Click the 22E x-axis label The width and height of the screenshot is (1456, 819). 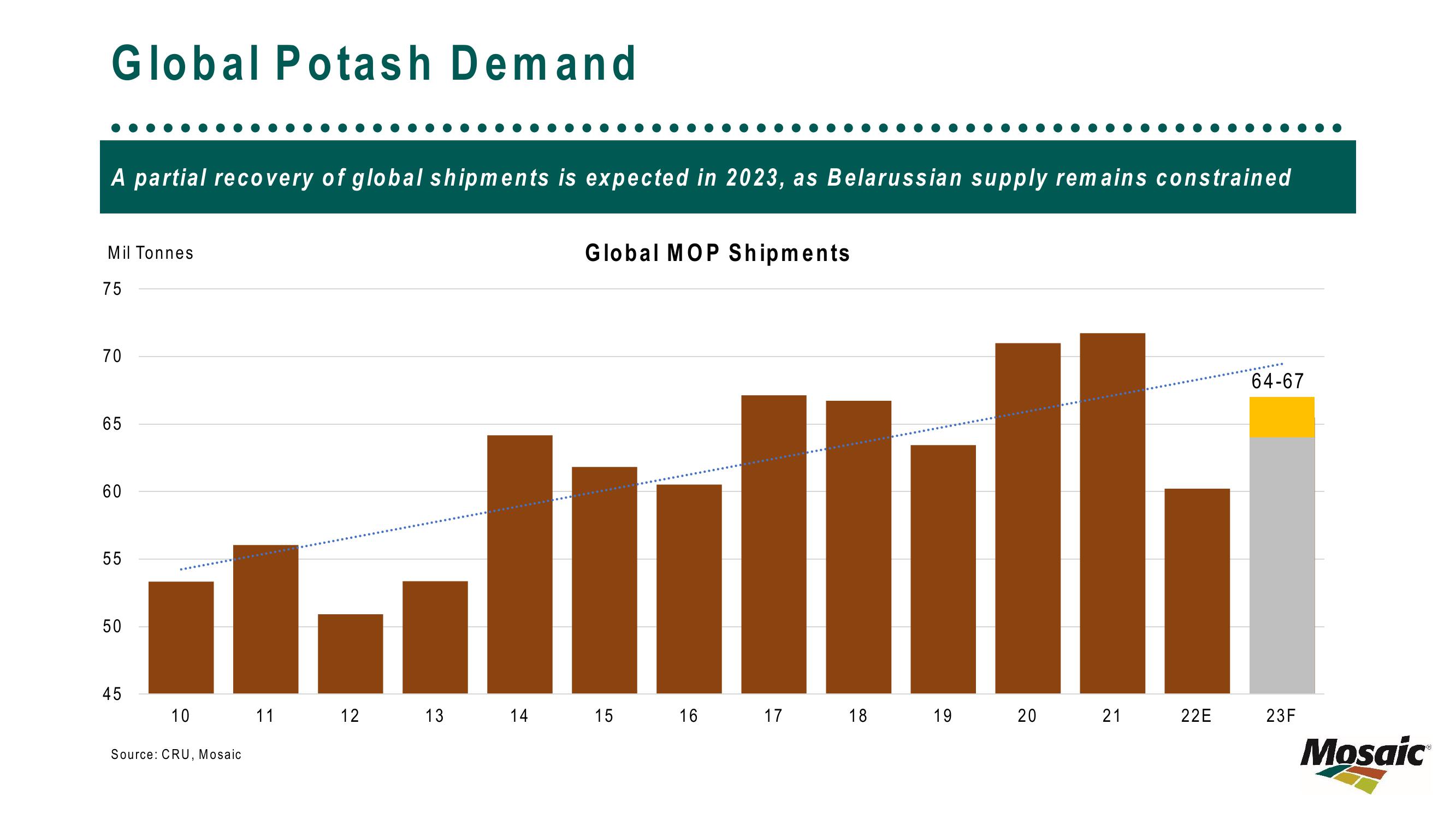click(x=1197, y=716)
